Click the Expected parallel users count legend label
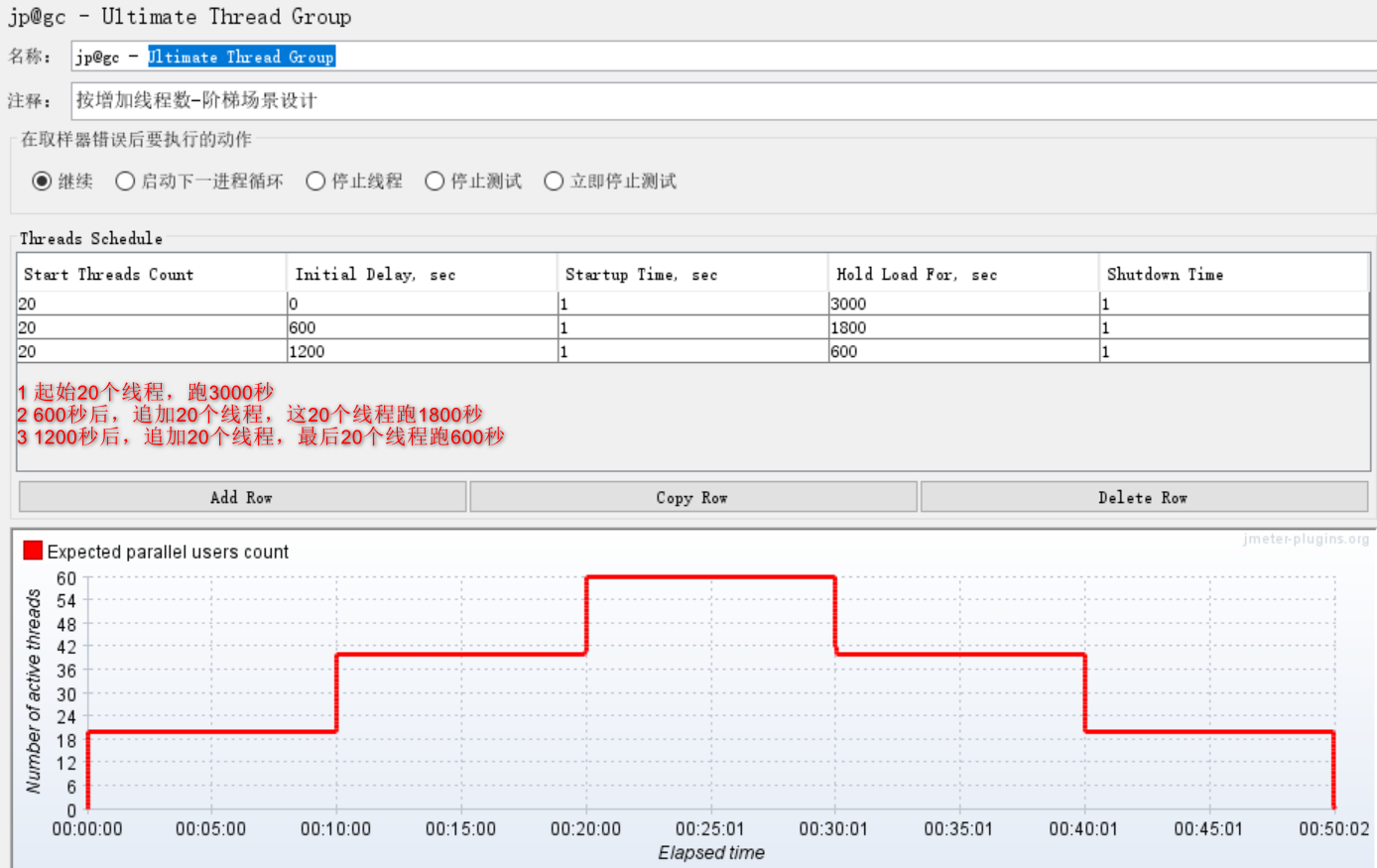The image size is (1377, 868). (x=168, y=552)
